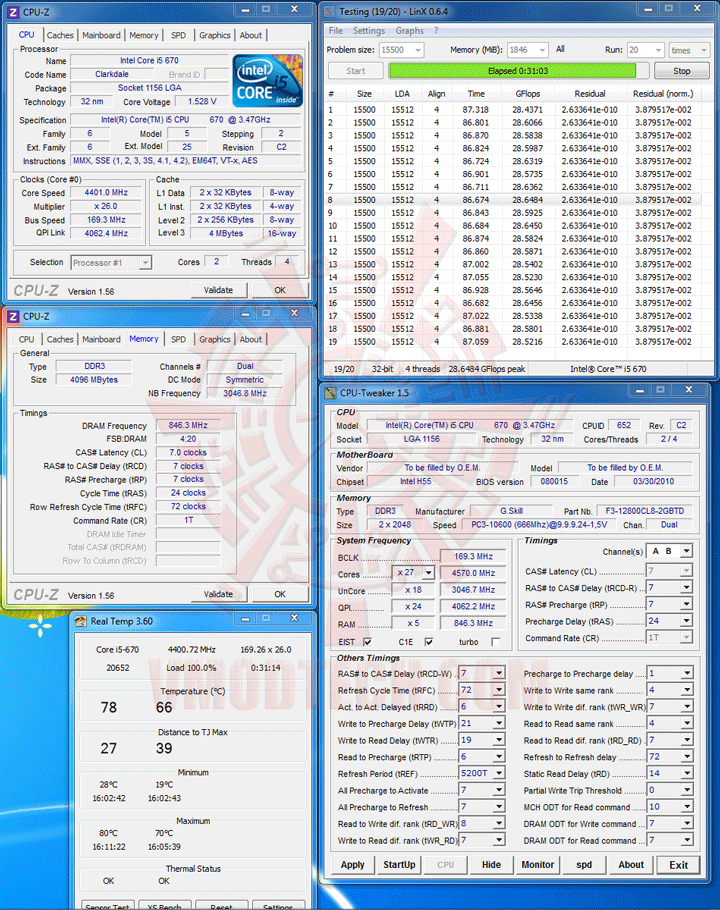Click the CPU-Z title icon in Memory window
This screenshot has height=910, width=720.
(x=13, y=316)
